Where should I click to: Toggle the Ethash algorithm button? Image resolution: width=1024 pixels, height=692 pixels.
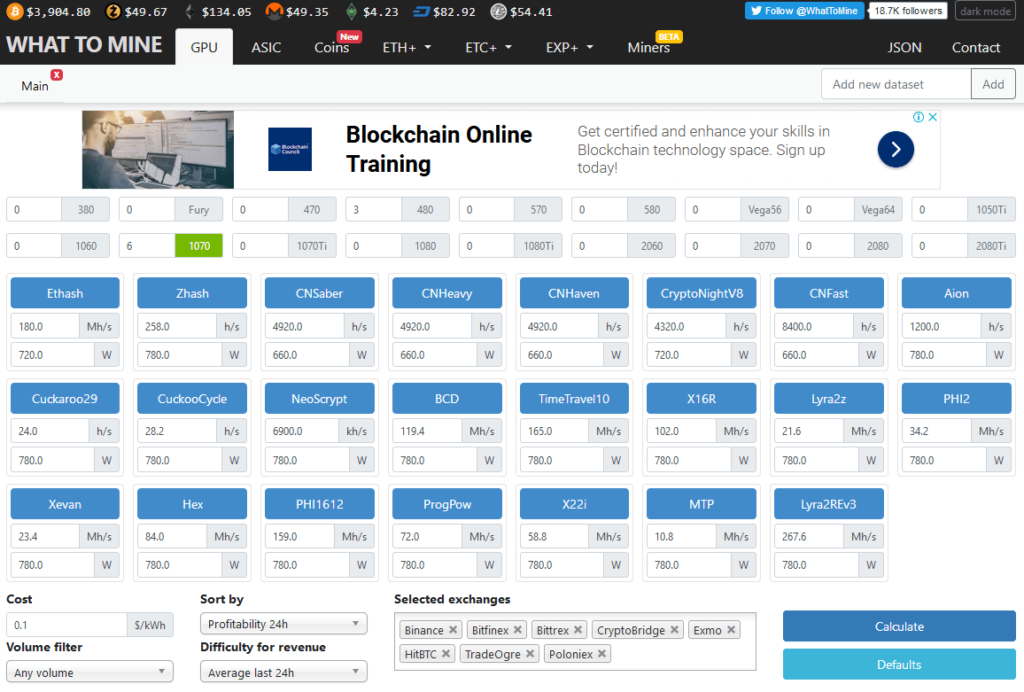[x=65, y=293]
